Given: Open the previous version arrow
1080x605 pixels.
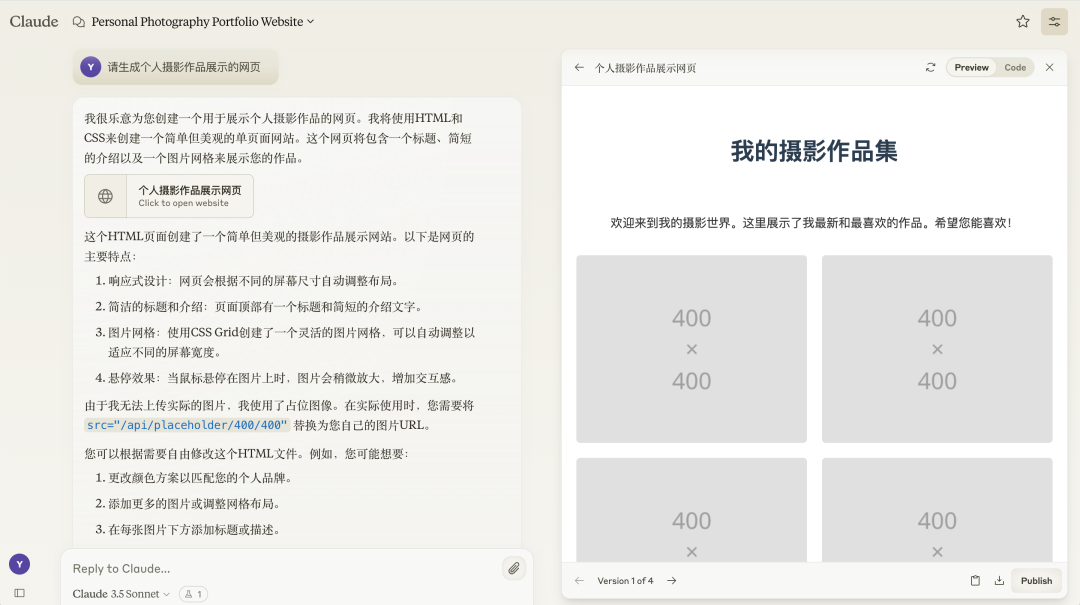Looking at the screenshot, I should point(579,580).
